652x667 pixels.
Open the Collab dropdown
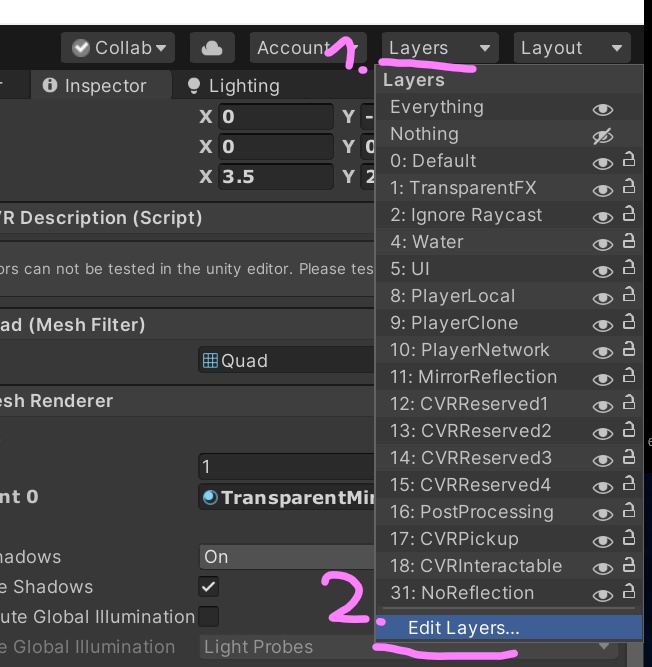pyautogui.click(x=119, y=48)
